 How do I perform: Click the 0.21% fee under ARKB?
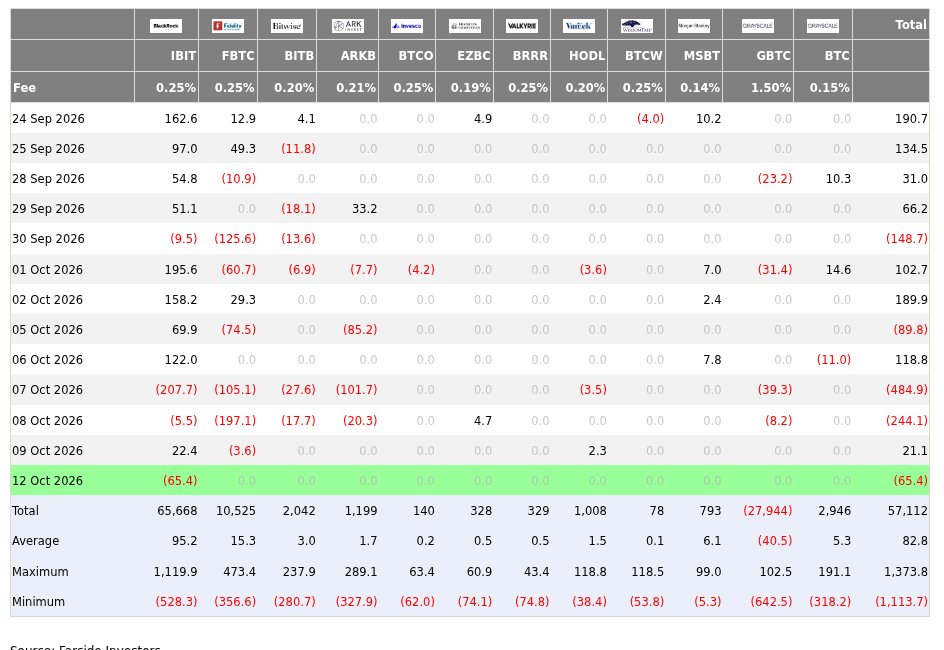[x=356, y=88]
